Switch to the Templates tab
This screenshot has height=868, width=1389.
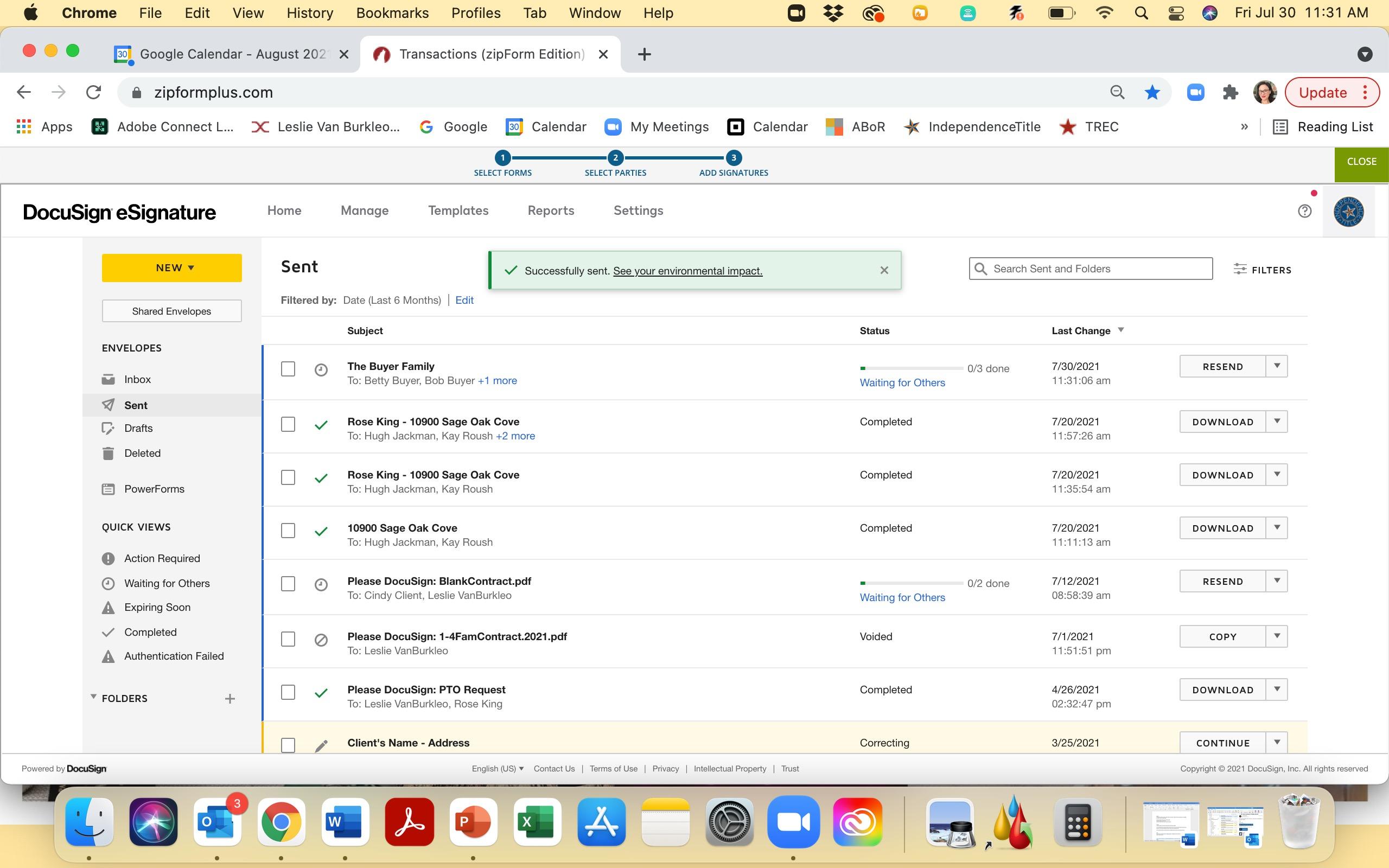458,210
